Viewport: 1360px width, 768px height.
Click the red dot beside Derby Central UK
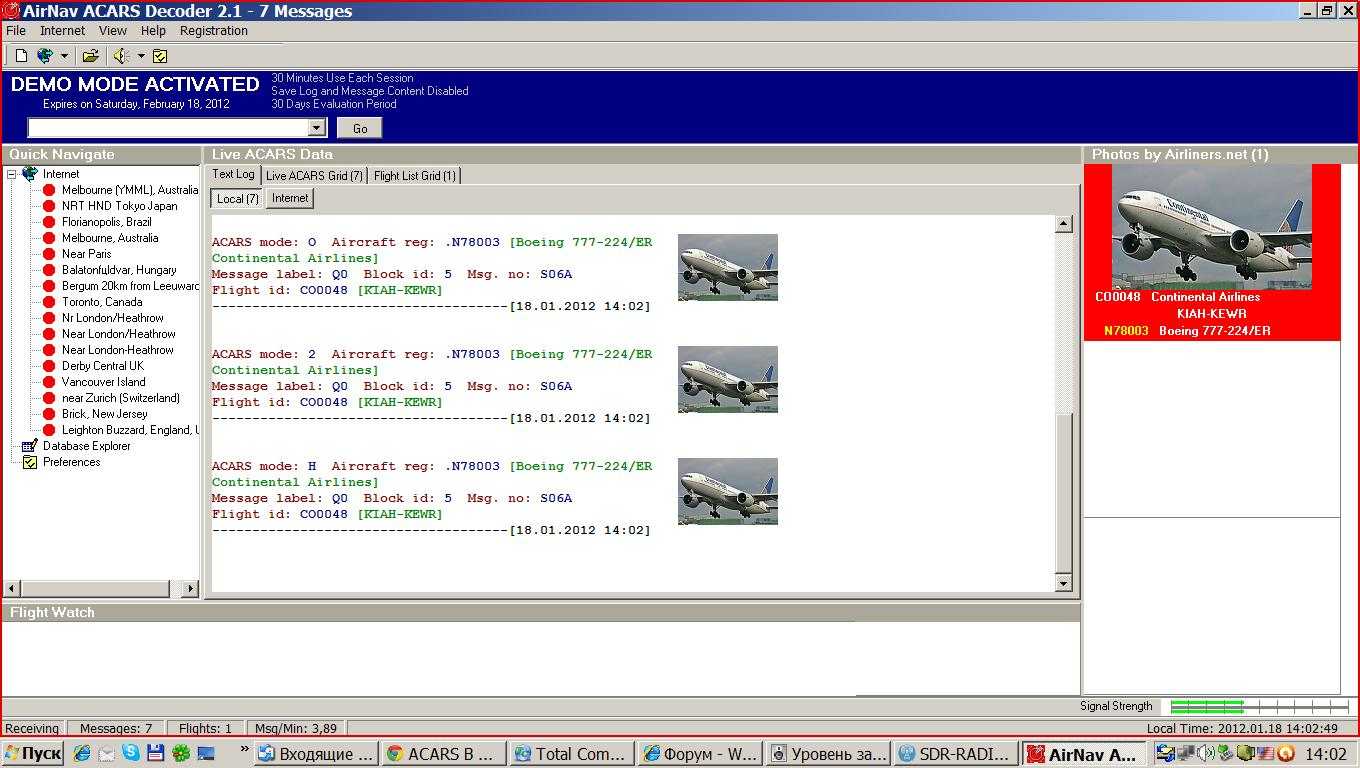48,366
